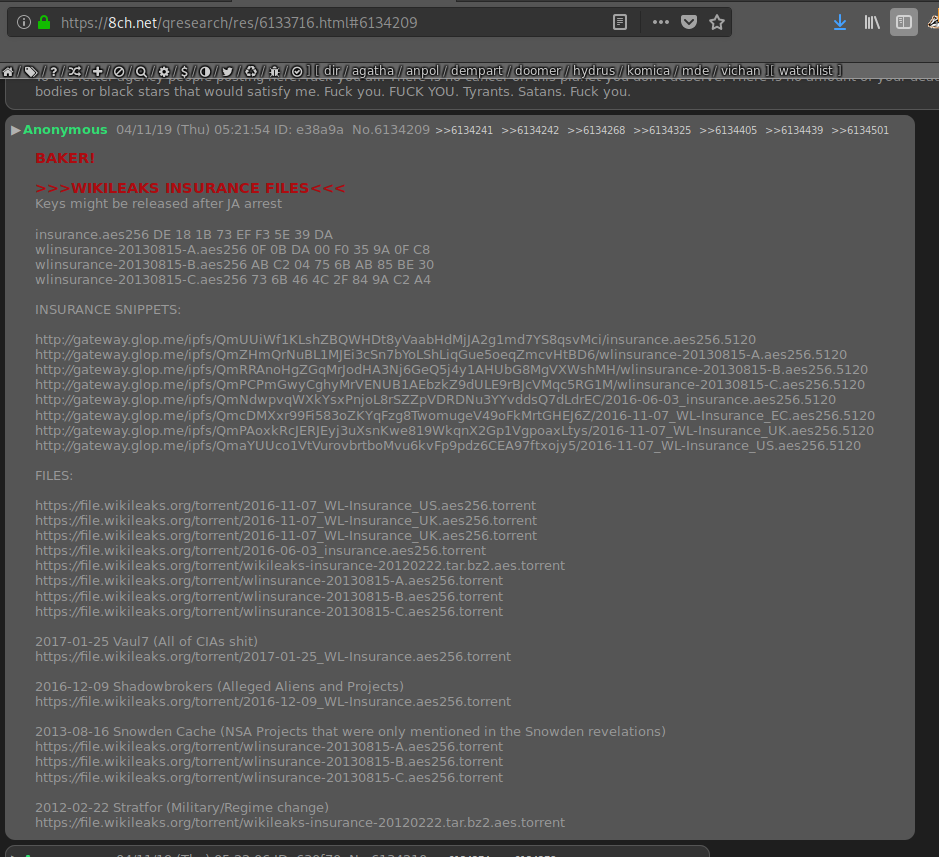
Task: Go to home icon in board bar
Action: pos(8,71)
